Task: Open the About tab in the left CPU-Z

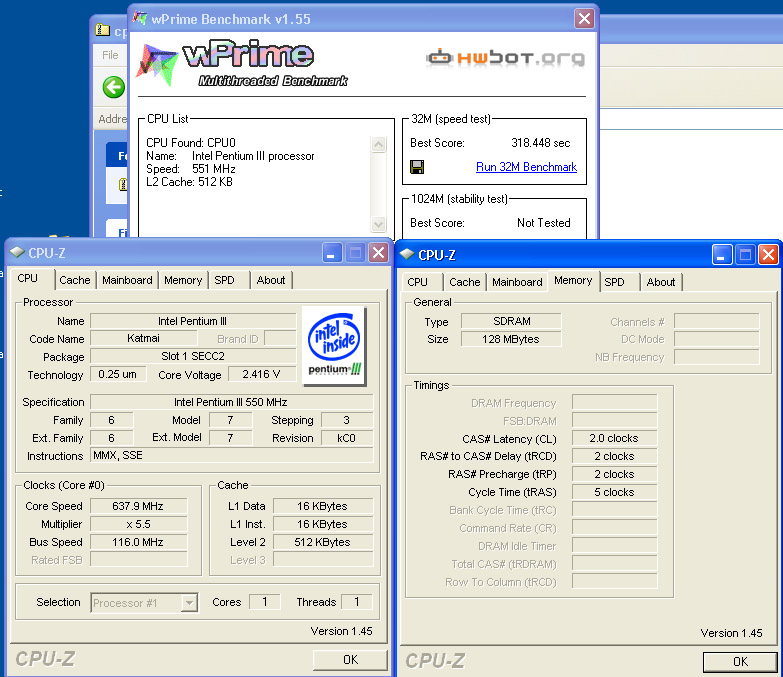Action: (x=271, y=280)
